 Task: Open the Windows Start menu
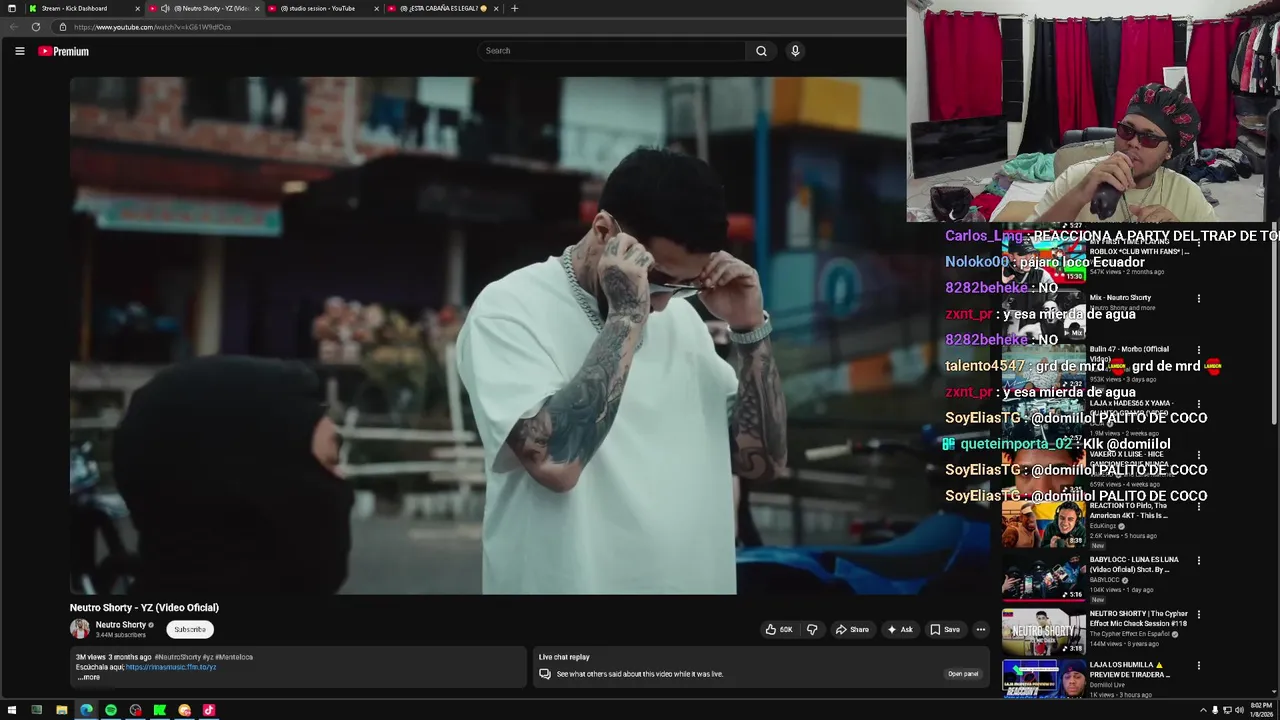coord(12,710)
